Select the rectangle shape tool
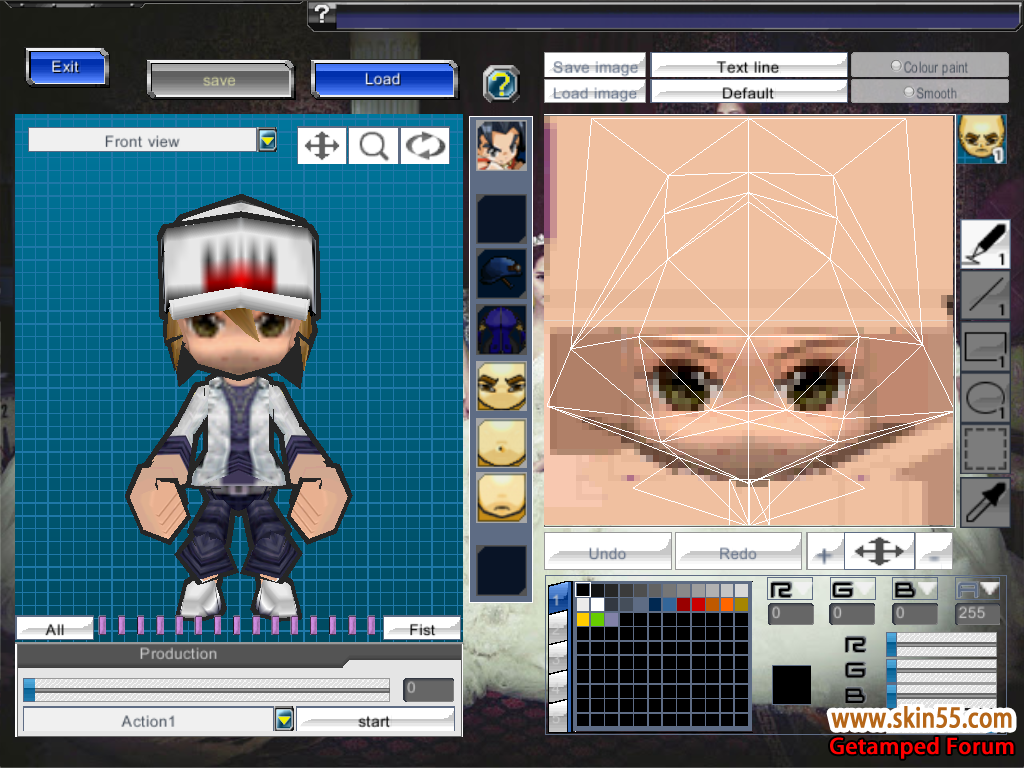 tap(985, 348)
